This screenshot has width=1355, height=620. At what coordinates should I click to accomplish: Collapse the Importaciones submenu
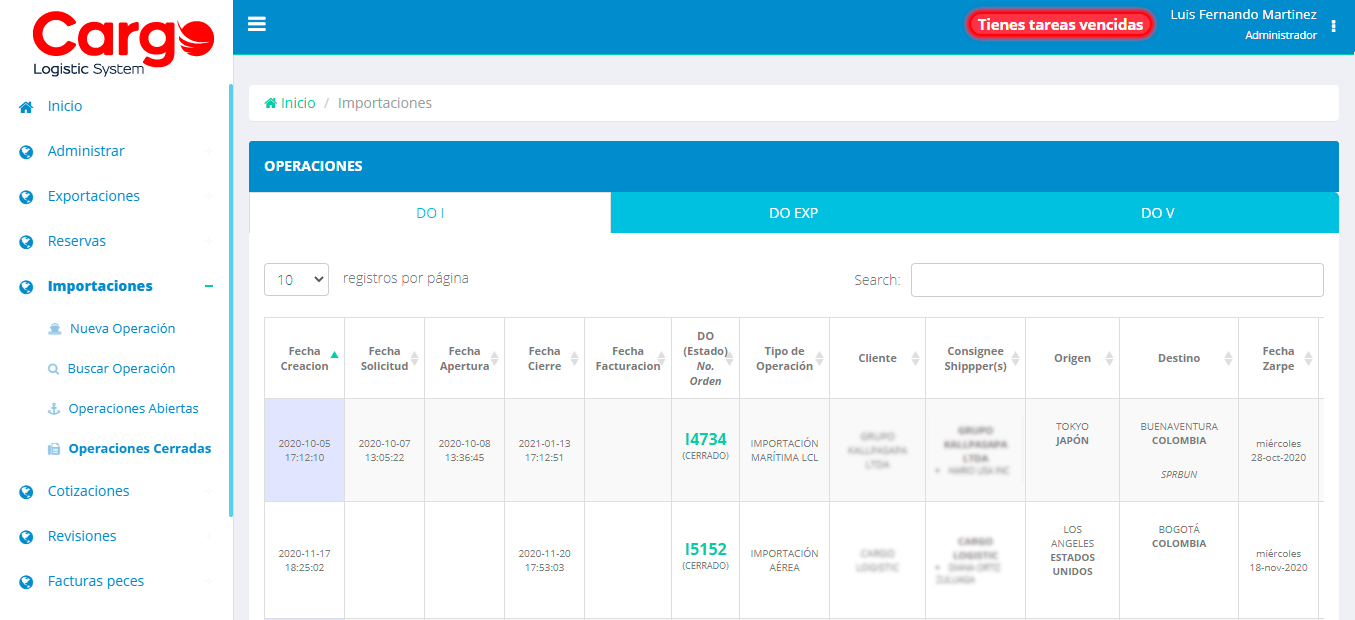point(209,285)
